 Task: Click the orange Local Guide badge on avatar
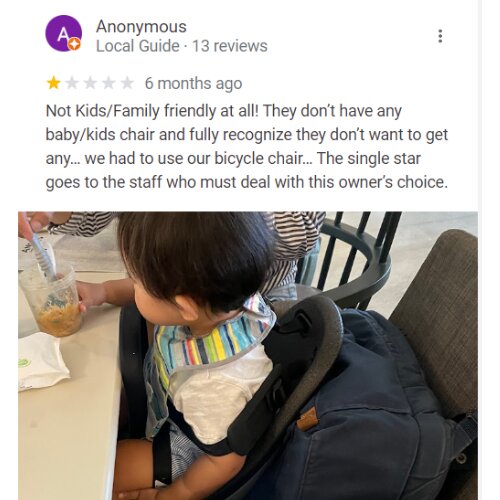pyautogui.click(x=75, y=44)
